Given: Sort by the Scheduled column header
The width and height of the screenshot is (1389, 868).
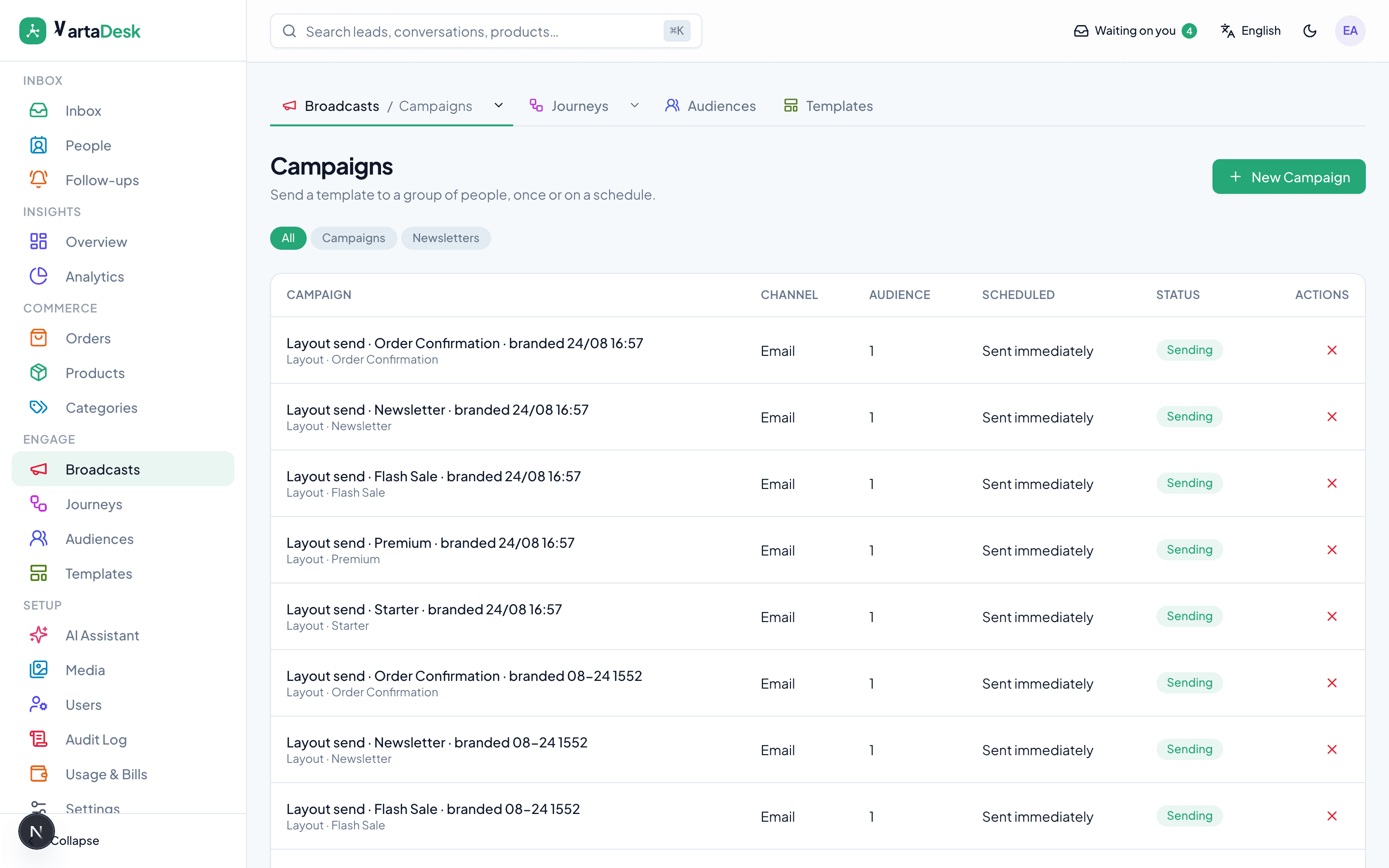Looking at the screenshot, I should (1018, 295).
